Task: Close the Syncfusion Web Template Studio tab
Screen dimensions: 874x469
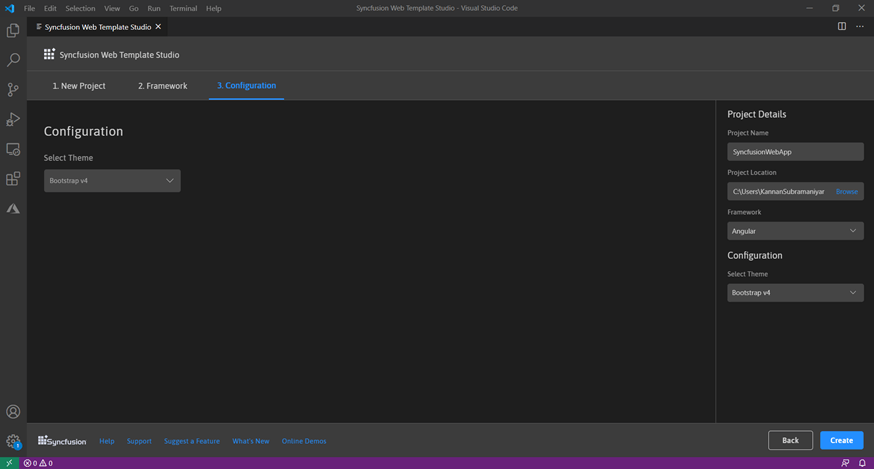Action: tap(158, 27)
